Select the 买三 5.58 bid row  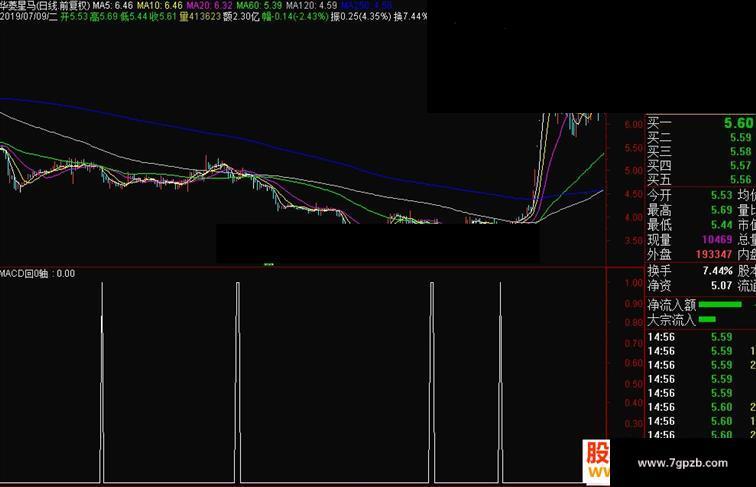701,151
